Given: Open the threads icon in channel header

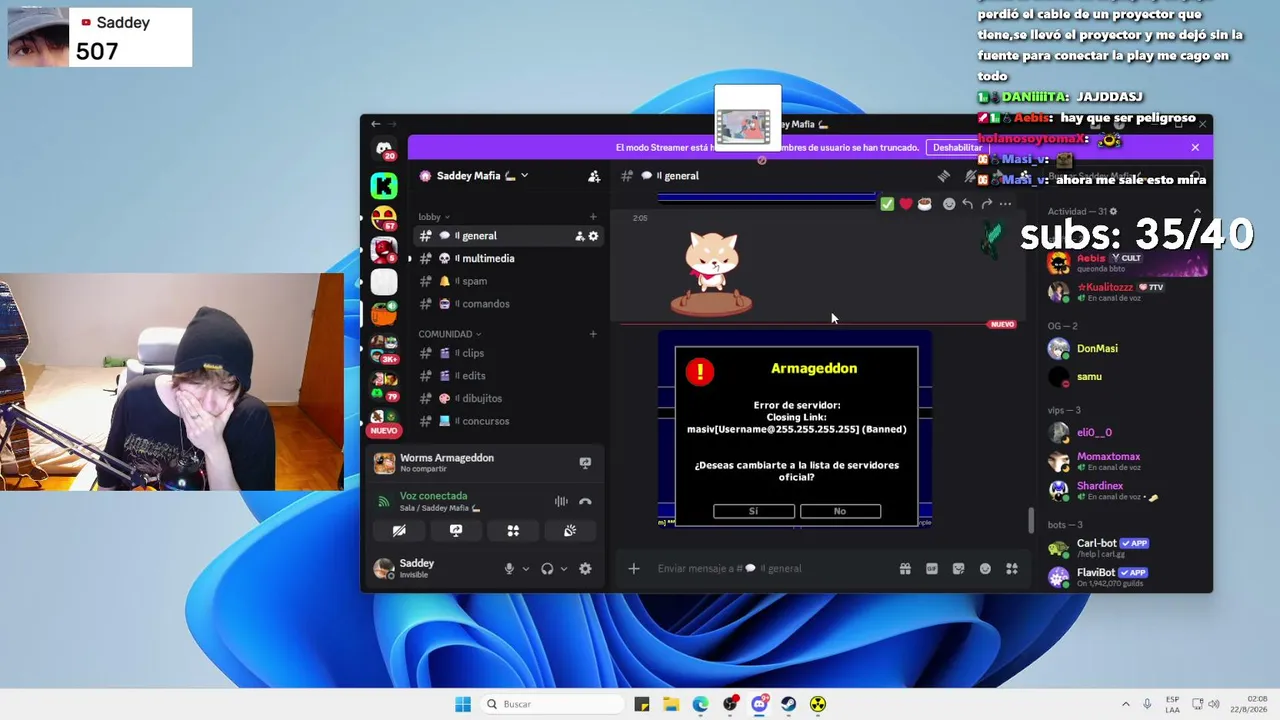Looking at the screenshot, I should click(943, 176).
